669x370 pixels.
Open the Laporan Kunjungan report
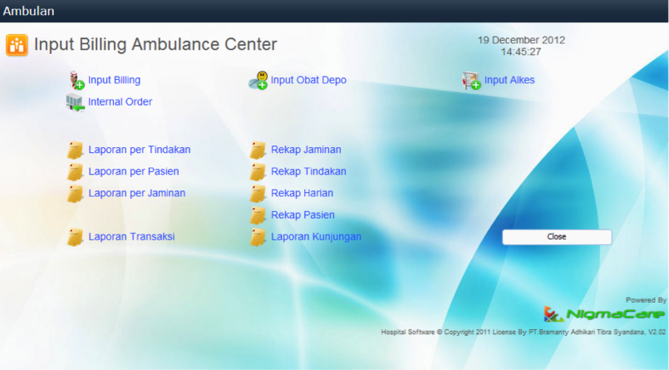click(316, 237)
